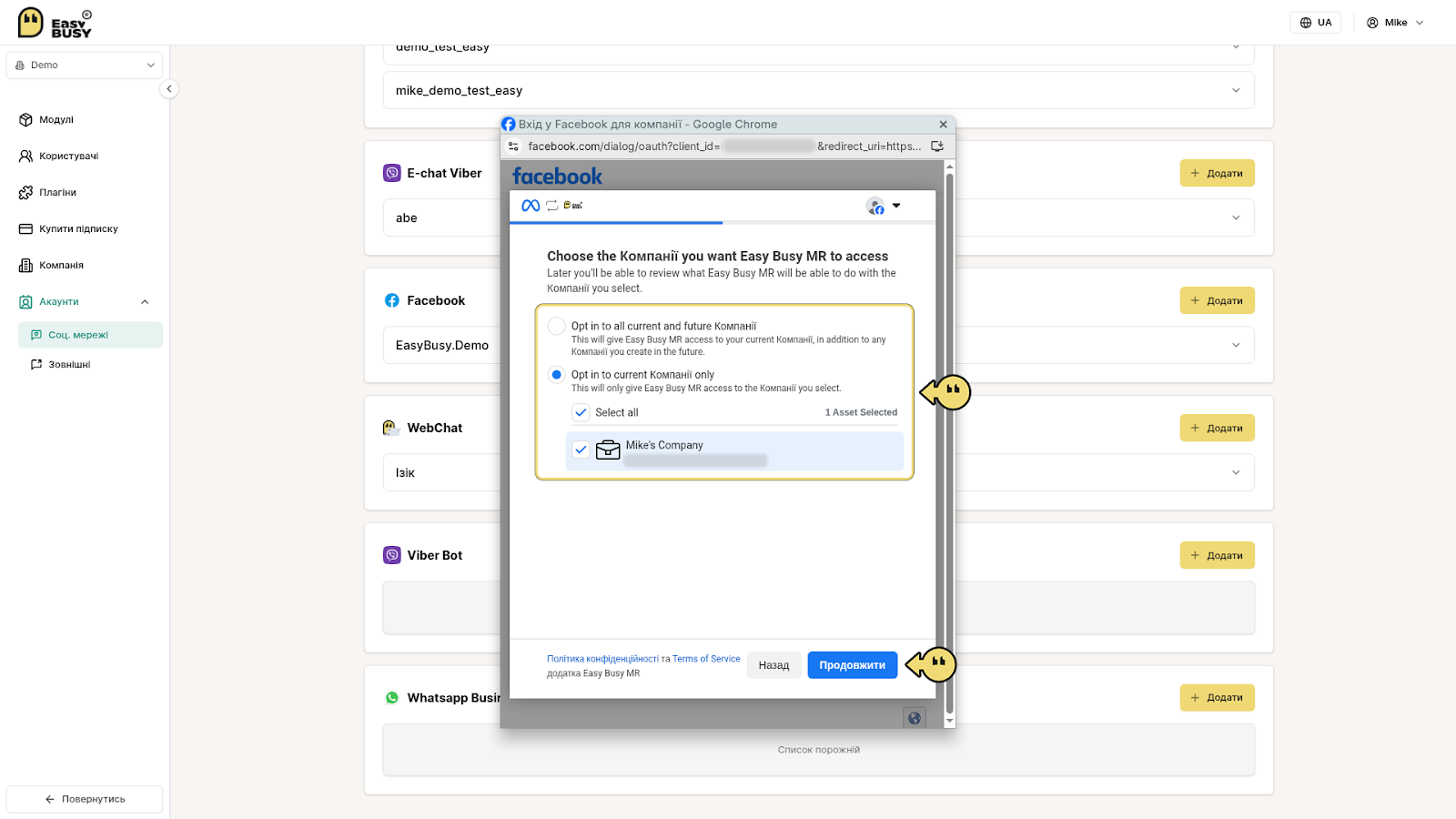
Task: Click scrollbar up arrow in popup
Action: tap(950, 167)
